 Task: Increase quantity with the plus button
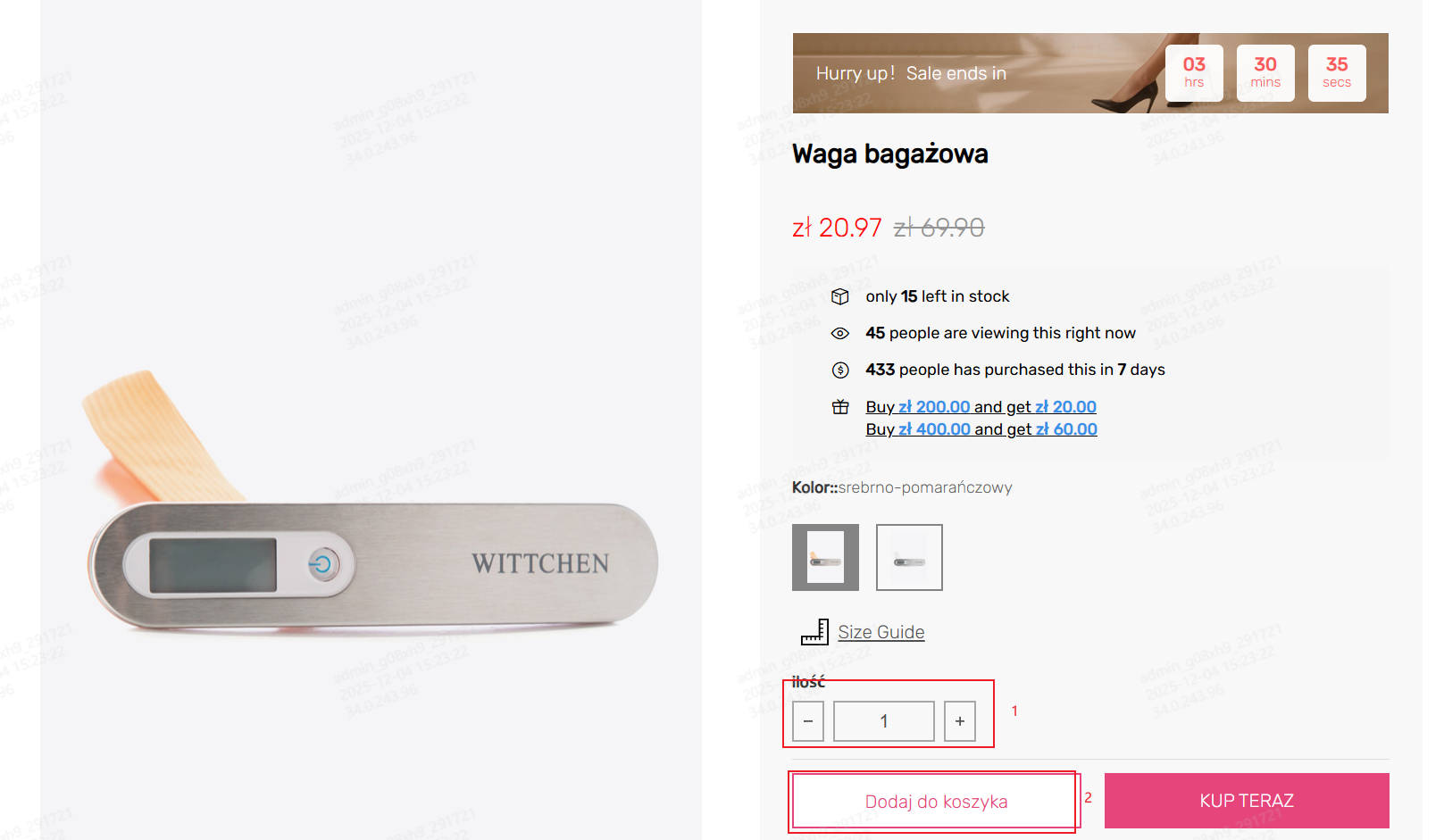(x=960, y=721)
